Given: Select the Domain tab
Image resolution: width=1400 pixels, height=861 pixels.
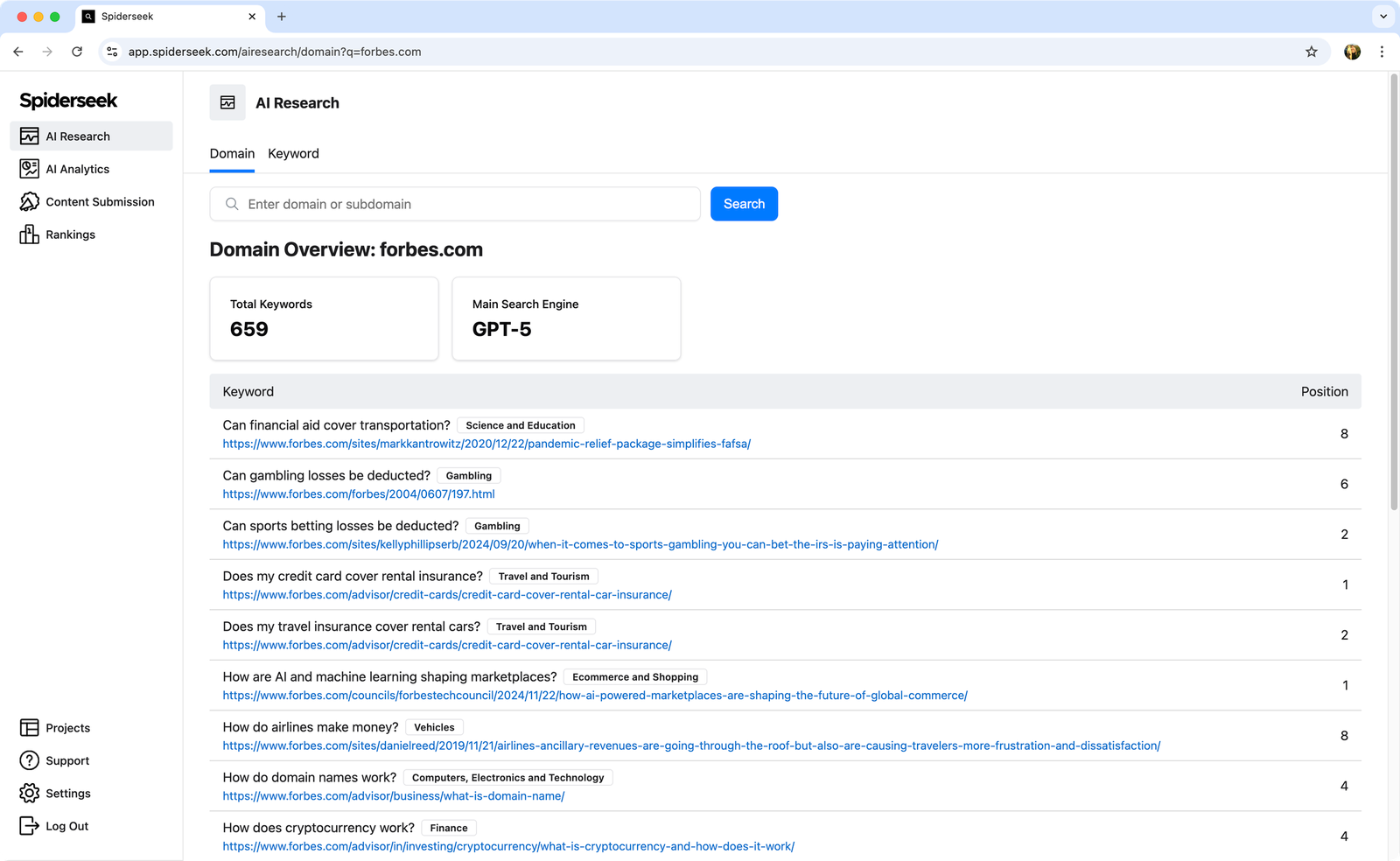Looking at the screenshot, I should pos(232,154).
